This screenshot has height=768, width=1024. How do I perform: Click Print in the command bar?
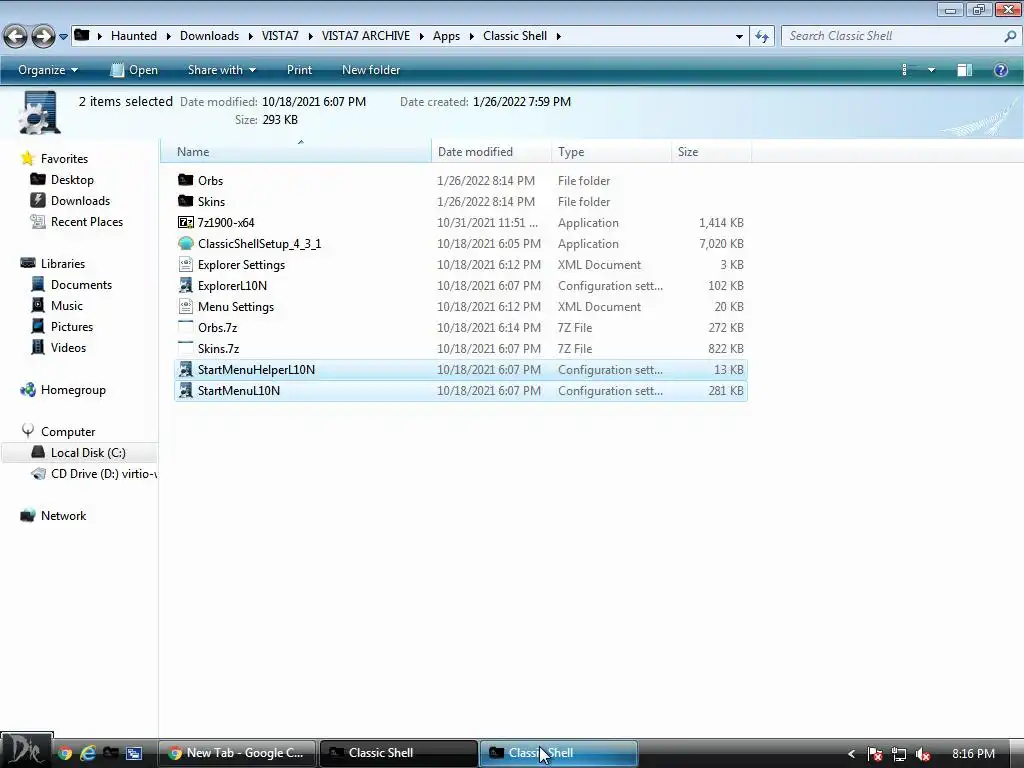click(299, 70)
